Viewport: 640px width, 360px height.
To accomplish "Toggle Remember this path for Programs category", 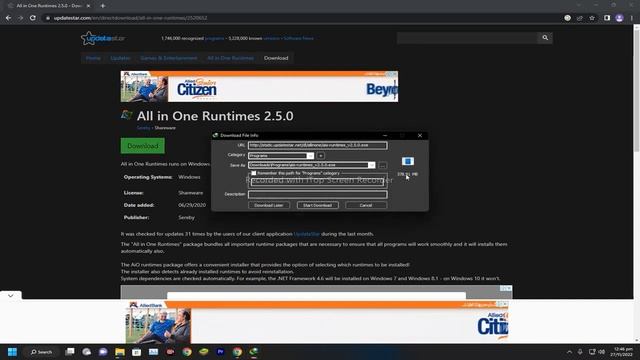I will pos(254,173).
